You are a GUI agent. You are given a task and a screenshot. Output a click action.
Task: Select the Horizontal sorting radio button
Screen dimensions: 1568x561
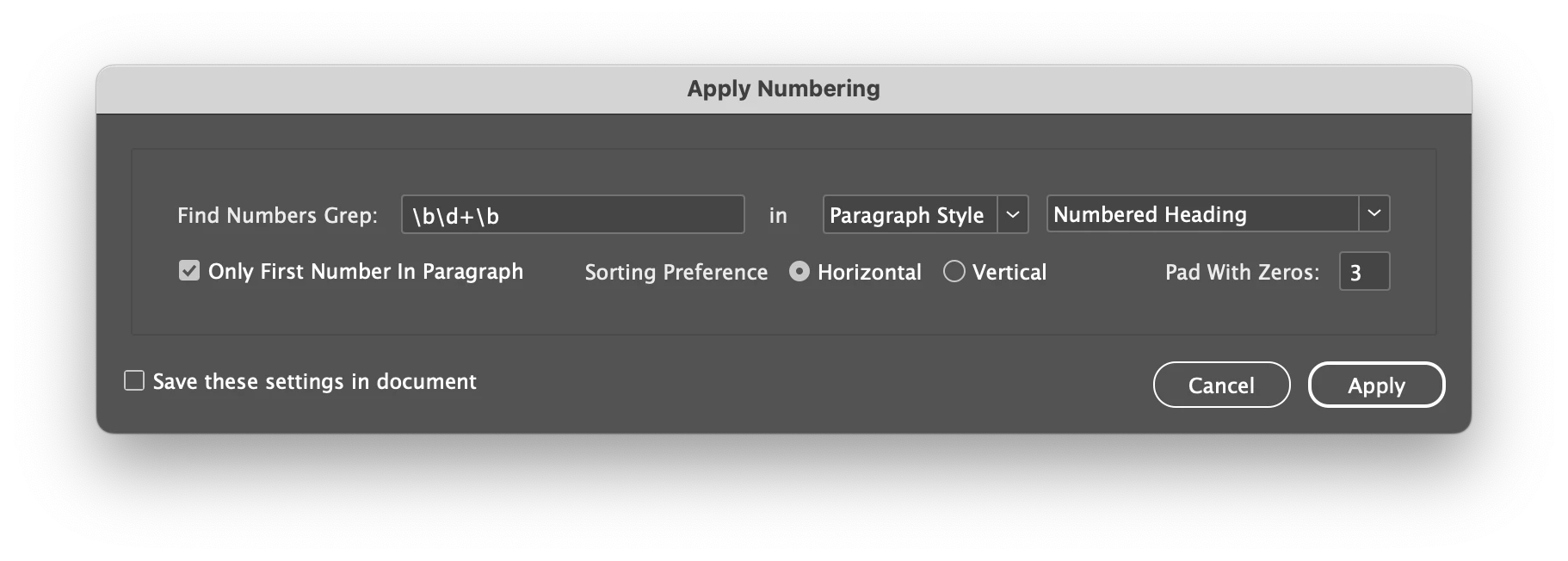point(799,272)
